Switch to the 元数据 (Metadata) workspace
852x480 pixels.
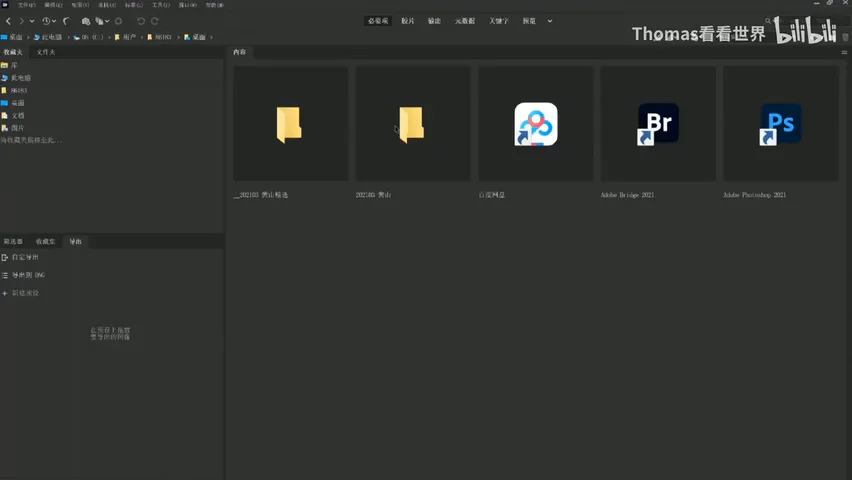point(465,21)
